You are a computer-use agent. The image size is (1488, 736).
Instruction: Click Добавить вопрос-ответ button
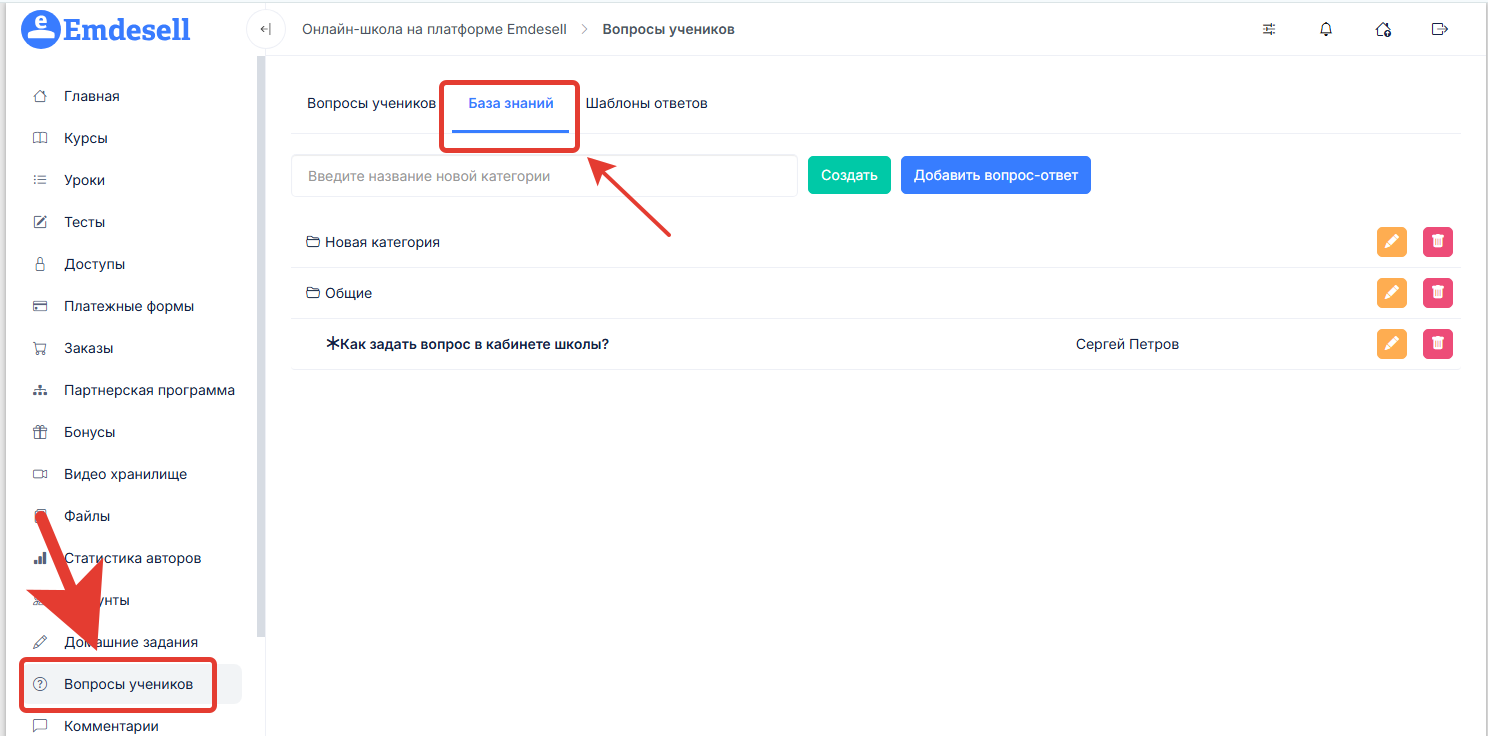tap(995, 175)
